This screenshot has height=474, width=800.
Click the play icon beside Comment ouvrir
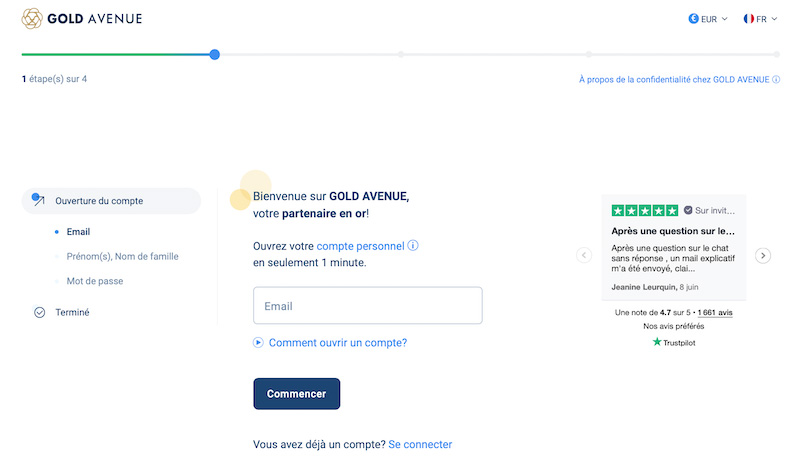(258, 342)
